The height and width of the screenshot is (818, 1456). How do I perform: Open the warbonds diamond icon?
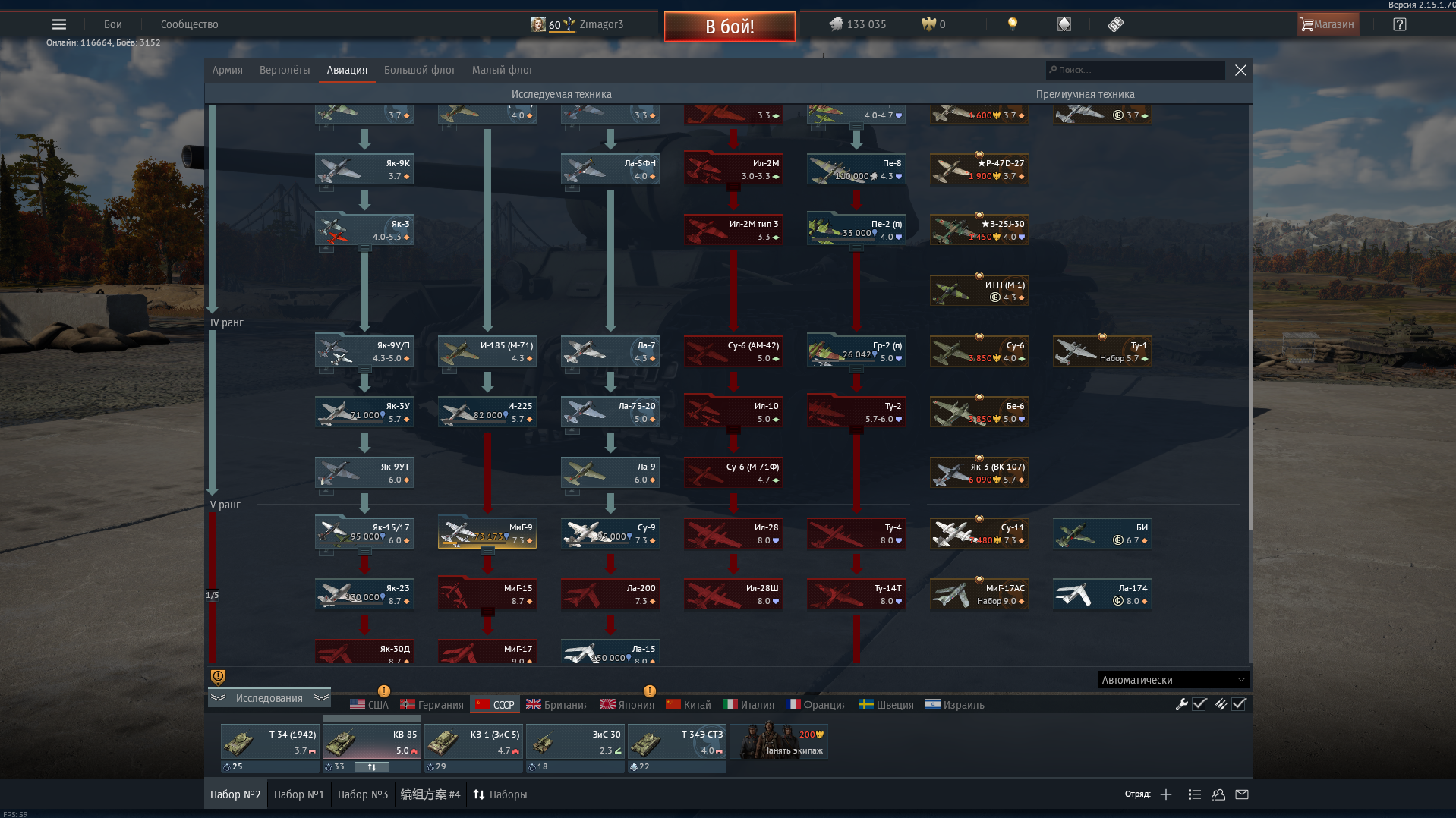[1064, 24]
